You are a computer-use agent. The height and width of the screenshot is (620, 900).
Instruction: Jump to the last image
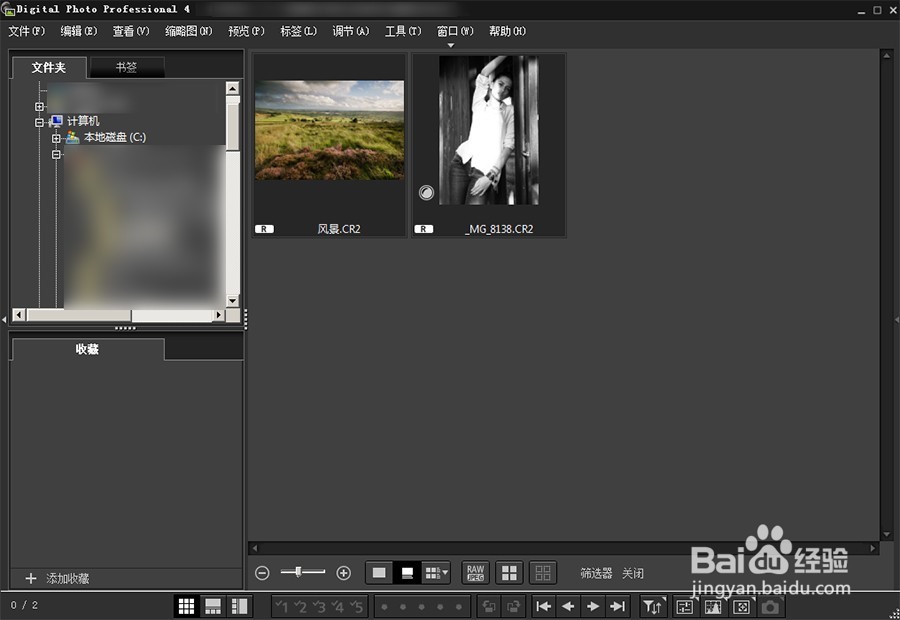click(618, 606)
